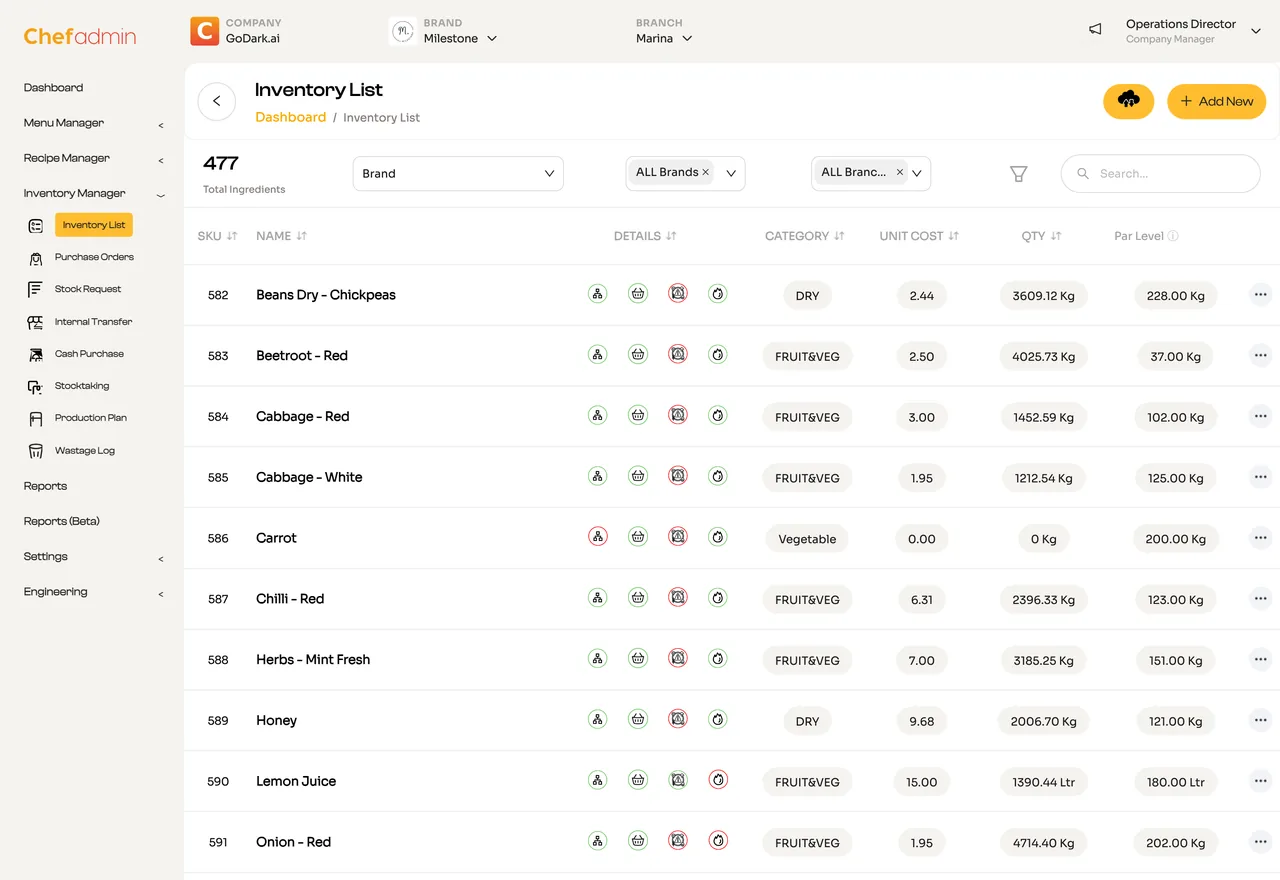1280x880 pixels.
Task: Click the flame icon for Honey
Action: click(718, 719)
